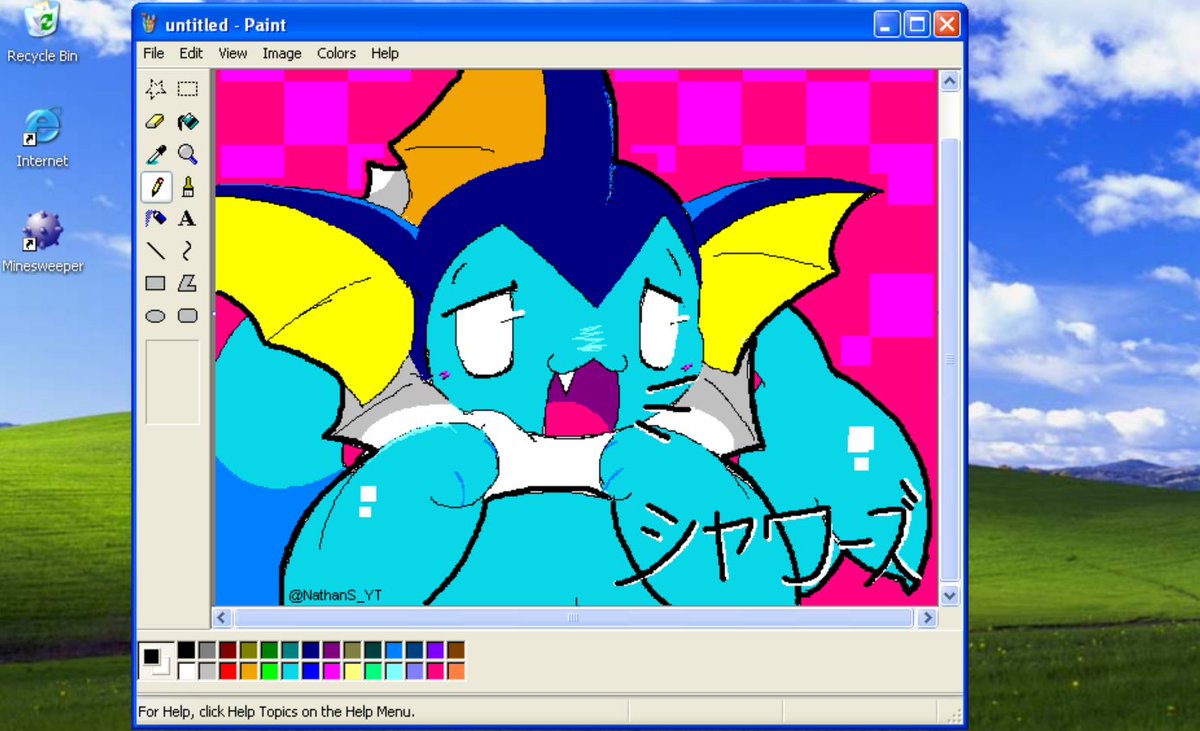Click the vertical scrollbar up arrow
This screenshot has height=731, width=1200.
(x=949, y=81)
